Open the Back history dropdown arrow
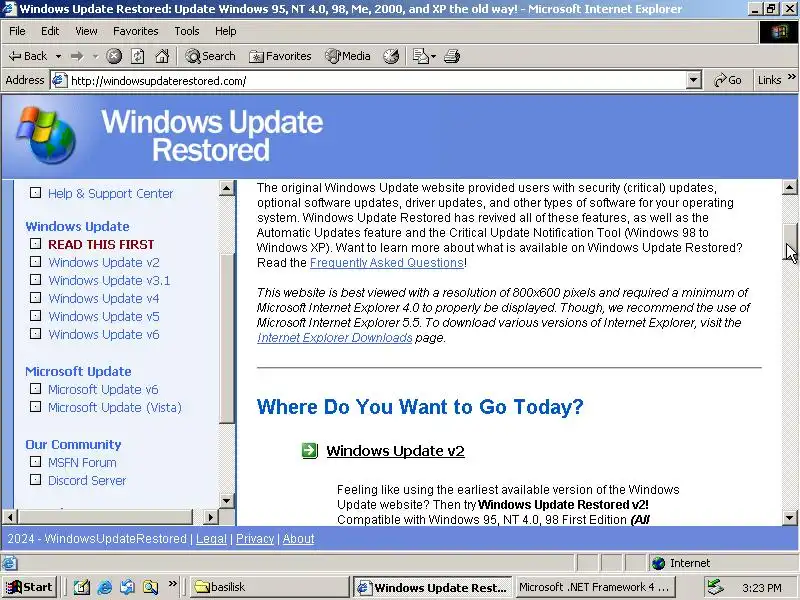The width and height of the screenshot is (800, 600). 58,56
